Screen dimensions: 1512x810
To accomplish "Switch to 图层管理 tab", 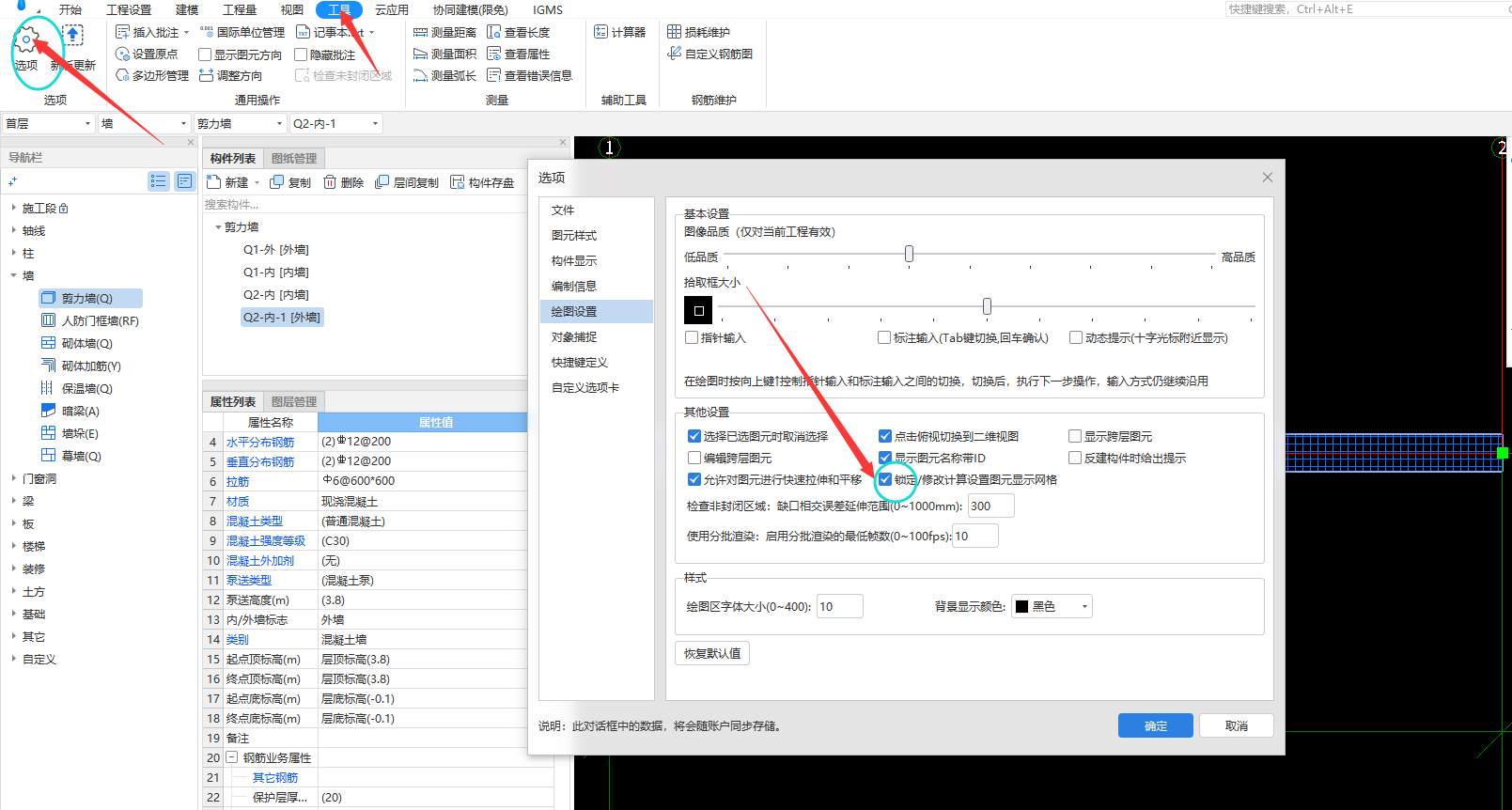I will [294, 401].
